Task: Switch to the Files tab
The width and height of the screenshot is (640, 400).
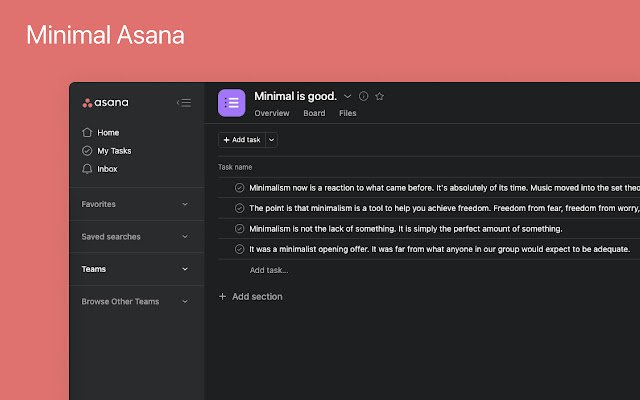Action: pos(348,113)
